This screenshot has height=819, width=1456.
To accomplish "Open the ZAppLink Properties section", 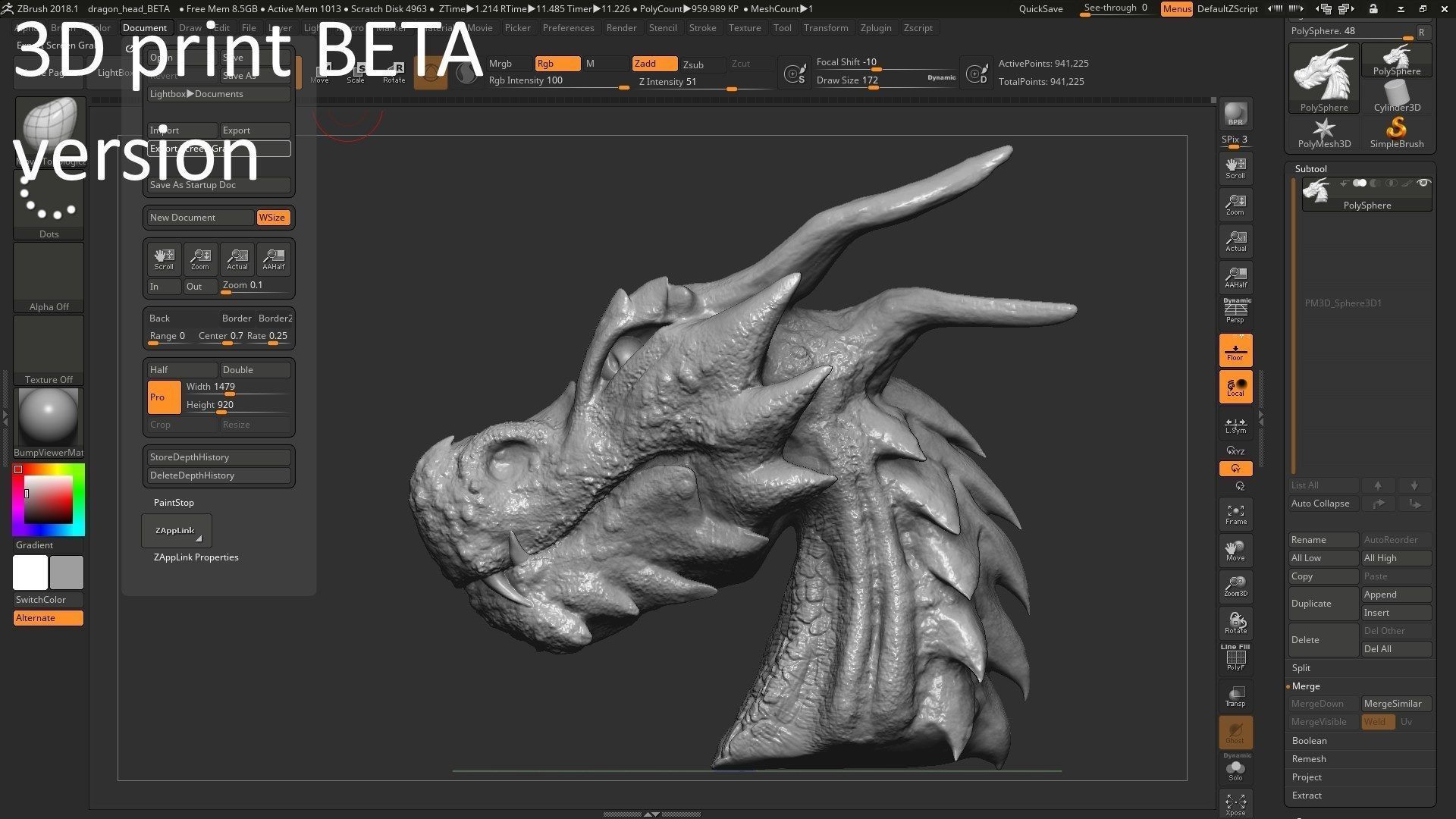I will (196, 557).
